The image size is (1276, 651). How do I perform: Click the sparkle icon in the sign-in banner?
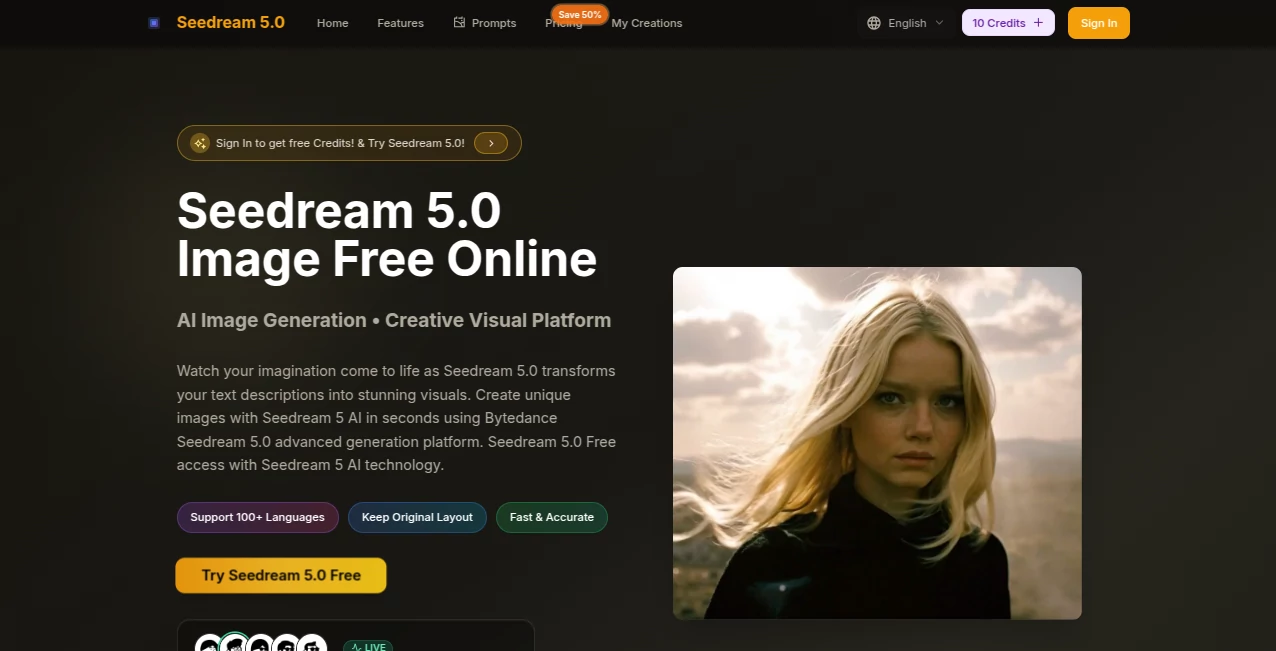point(199,143)
